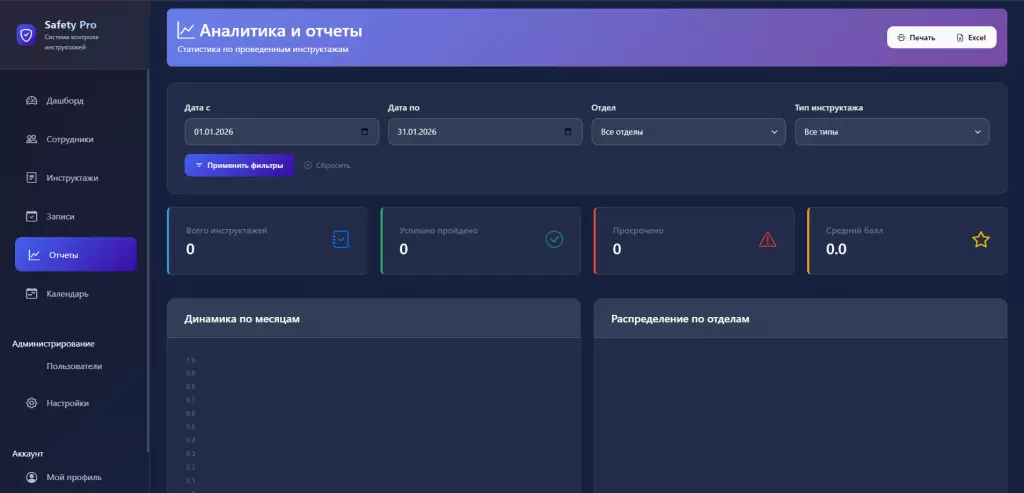Click the star icon on 'Средний балл' card
1024x493 pixels.
(980, 239)
